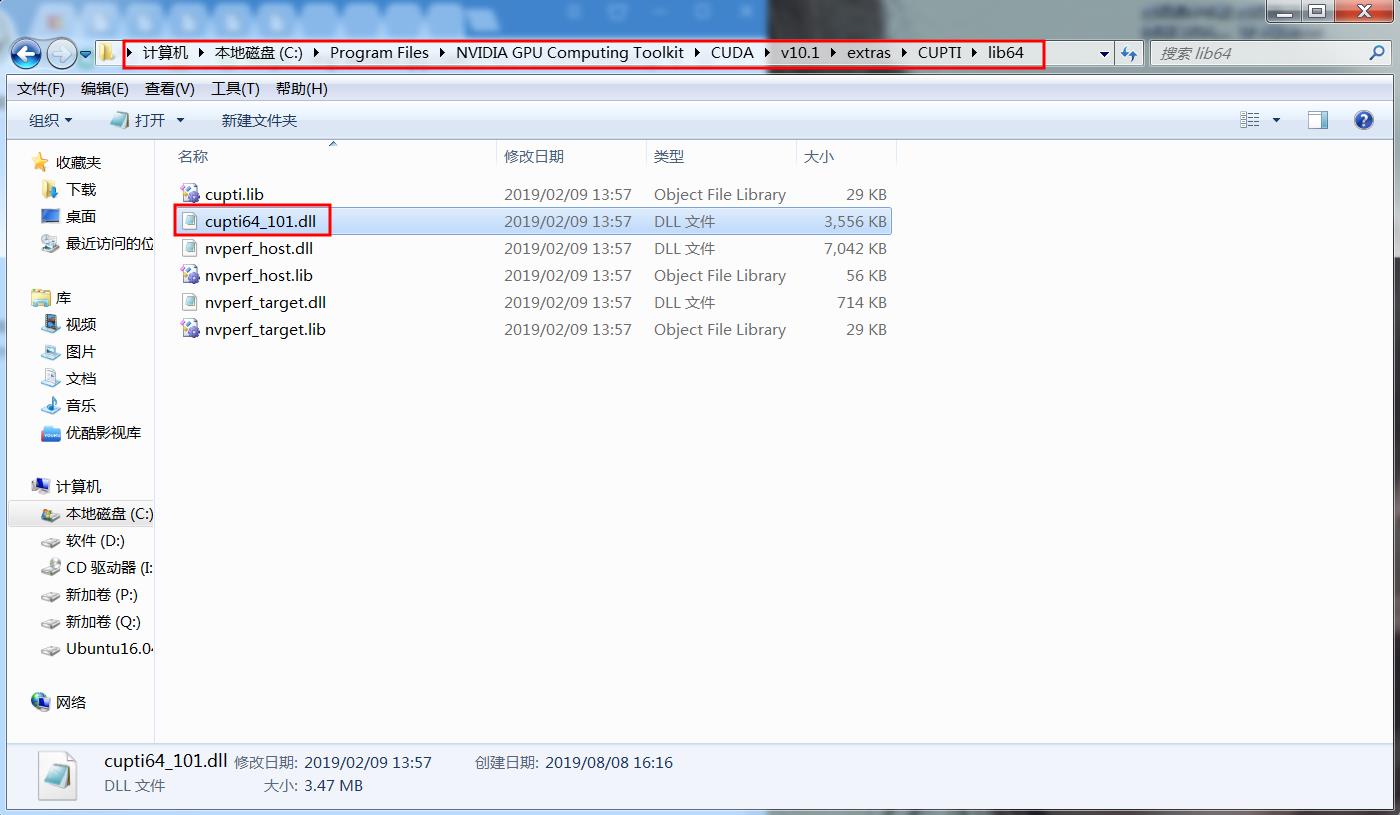
Task: Click v10.1 in the address path
Action: (800, 53)
